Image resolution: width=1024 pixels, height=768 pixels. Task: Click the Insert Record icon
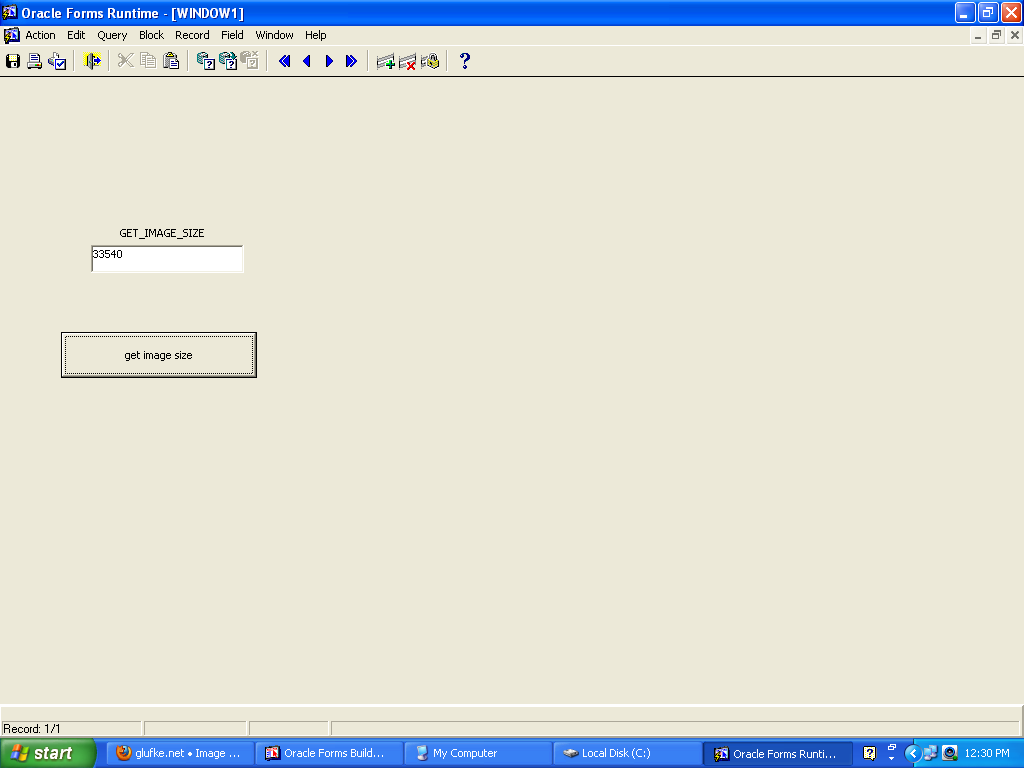point(385,61)
